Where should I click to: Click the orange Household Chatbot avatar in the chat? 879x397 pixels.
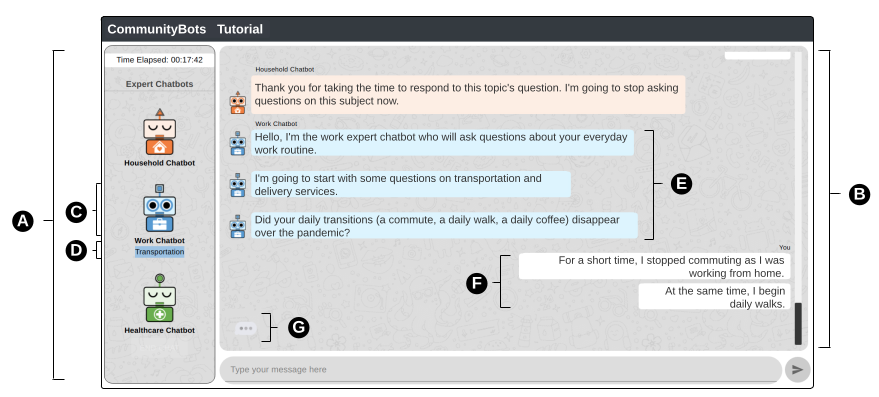238,103
